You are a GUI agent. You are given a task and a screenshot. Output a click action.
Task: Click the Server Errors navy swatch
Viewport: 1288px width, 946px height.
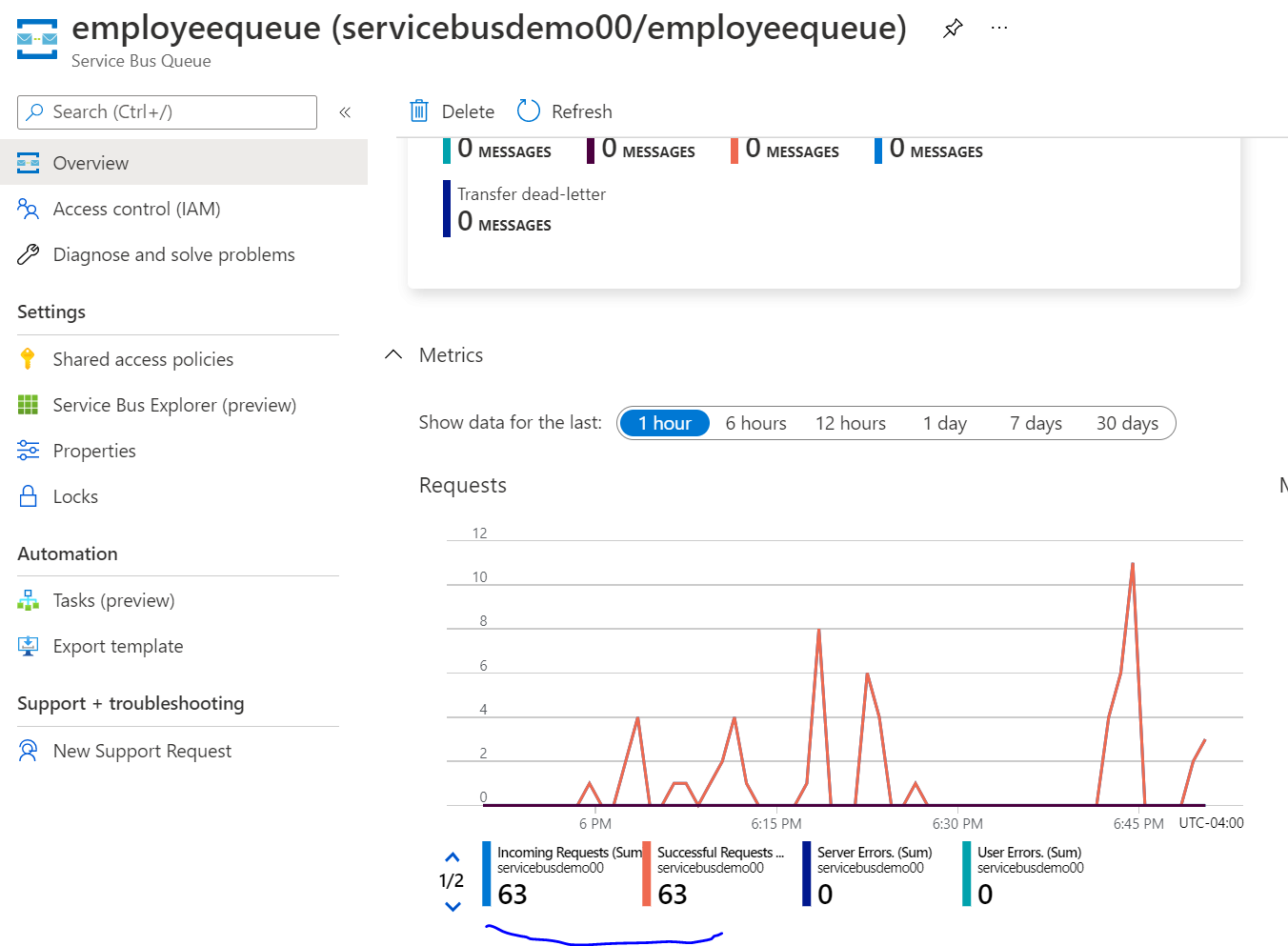click(807, 874)
